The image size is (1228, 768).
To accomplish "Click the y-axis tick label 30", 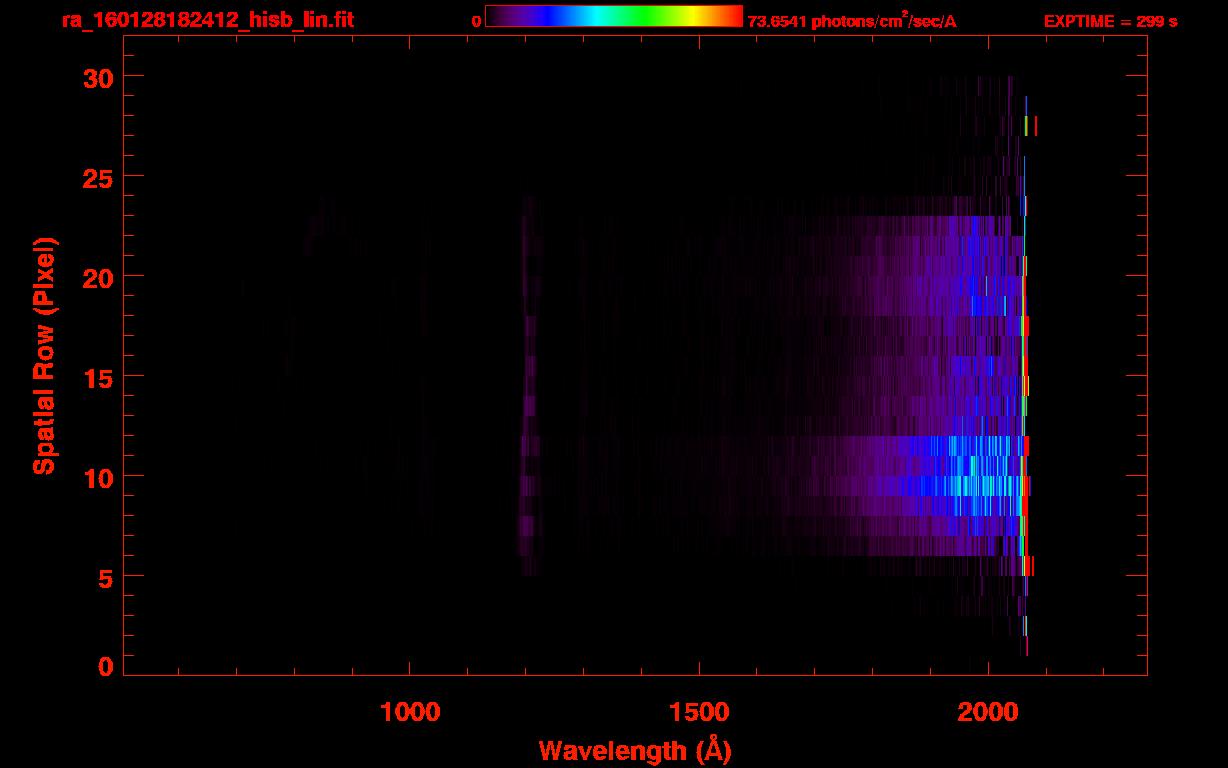I will (99, 77).
